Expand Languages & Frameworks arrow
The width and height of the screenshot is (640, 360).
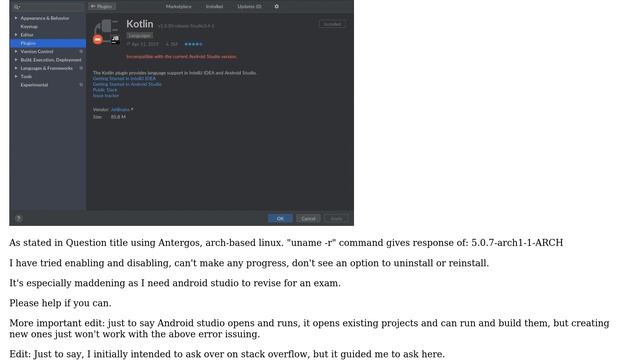coord(16,68)
